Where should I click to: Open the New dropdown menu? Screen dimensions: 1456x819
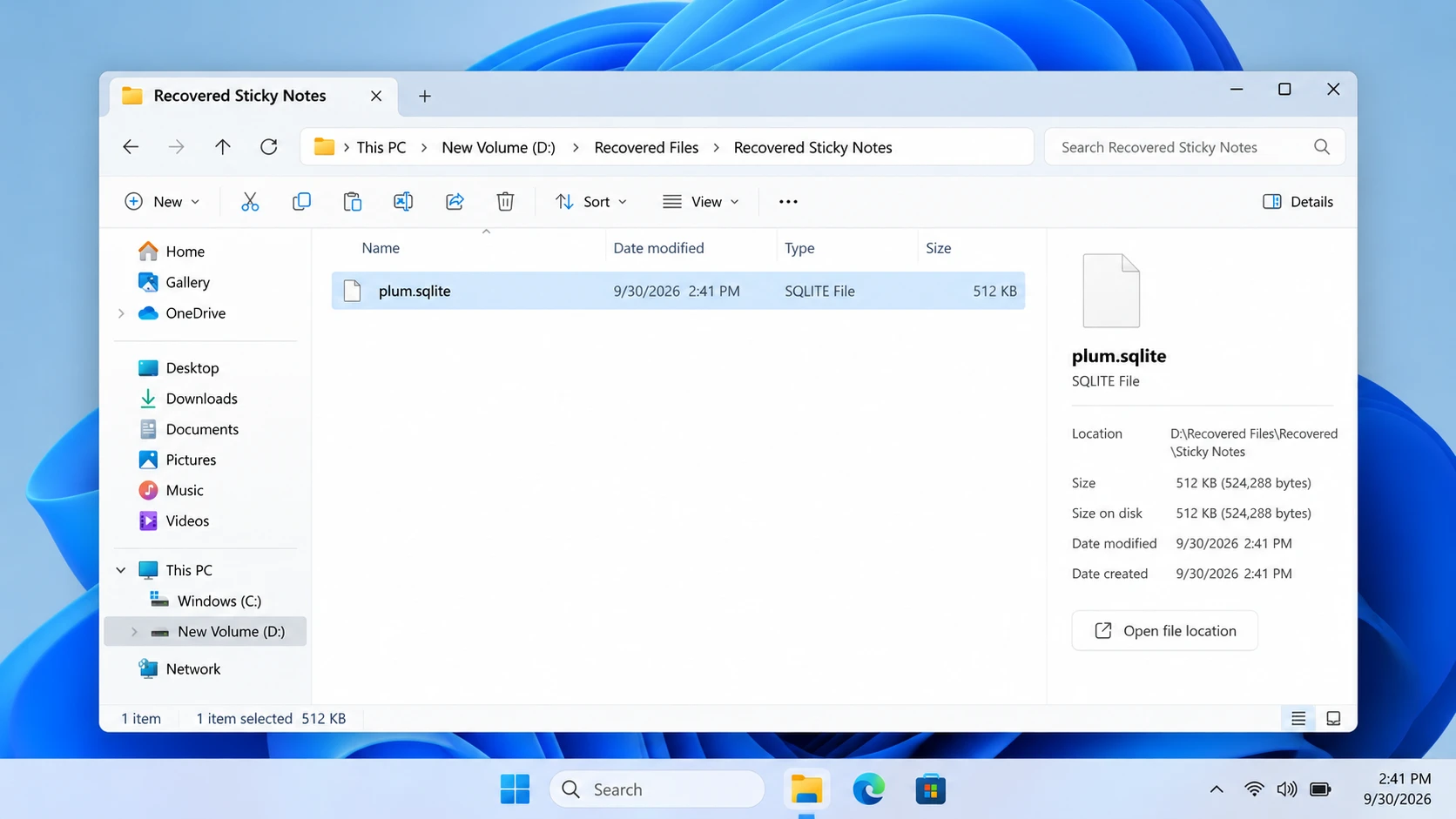point(163,202)
